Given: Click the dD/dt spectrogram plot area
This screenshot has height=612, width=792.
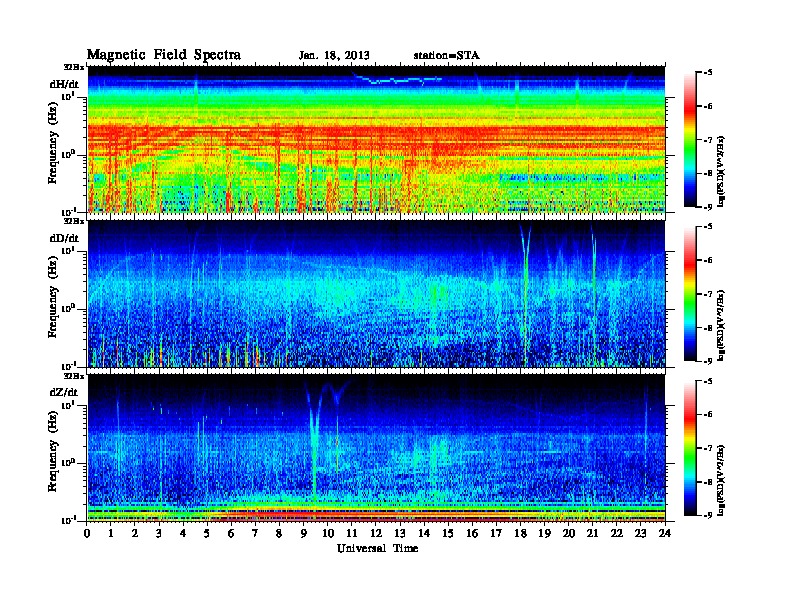Looking at the screenshot, I should coord(376,293).
